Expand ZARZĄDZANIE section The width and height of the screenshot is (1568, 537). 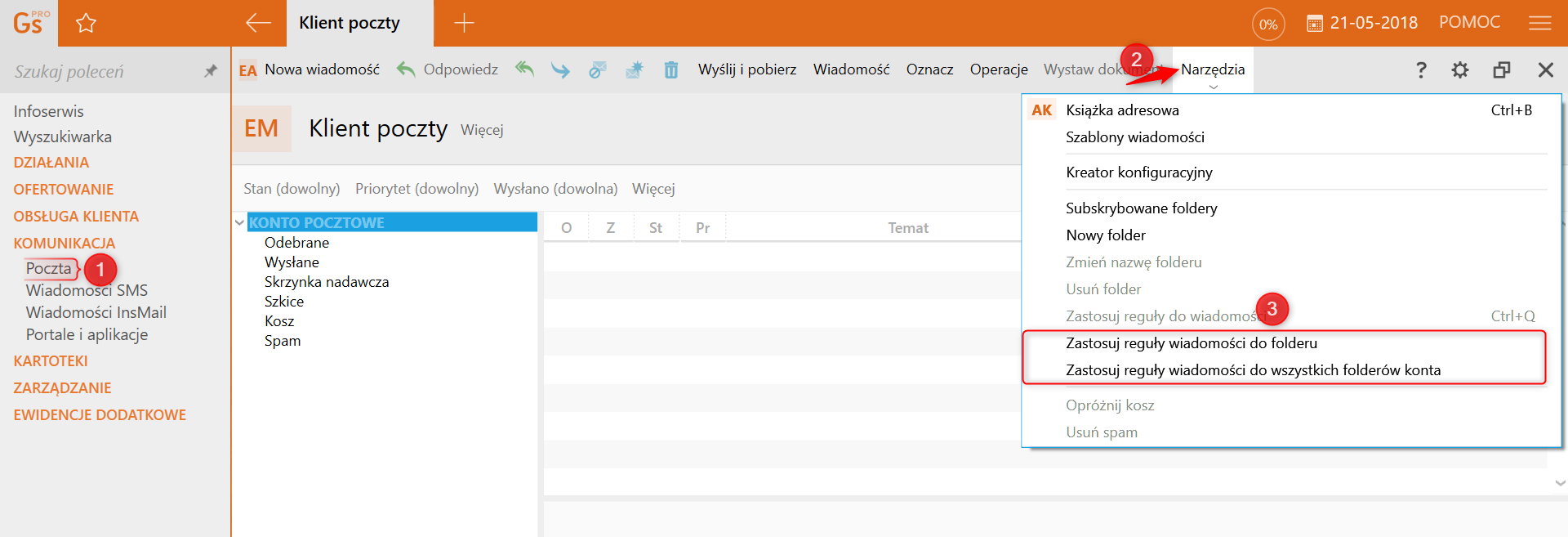tap(62, 388)
